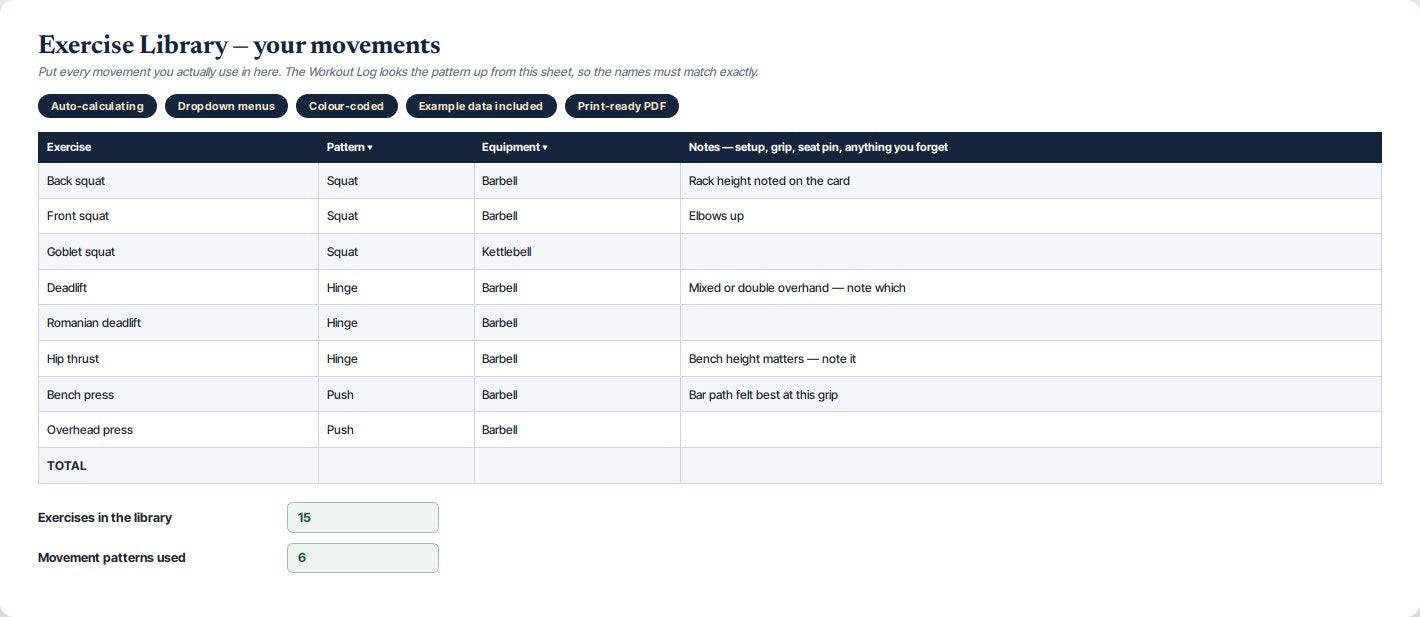
Task: Select the Barbell cell in Front squat row
Action: tap(577, 216)
